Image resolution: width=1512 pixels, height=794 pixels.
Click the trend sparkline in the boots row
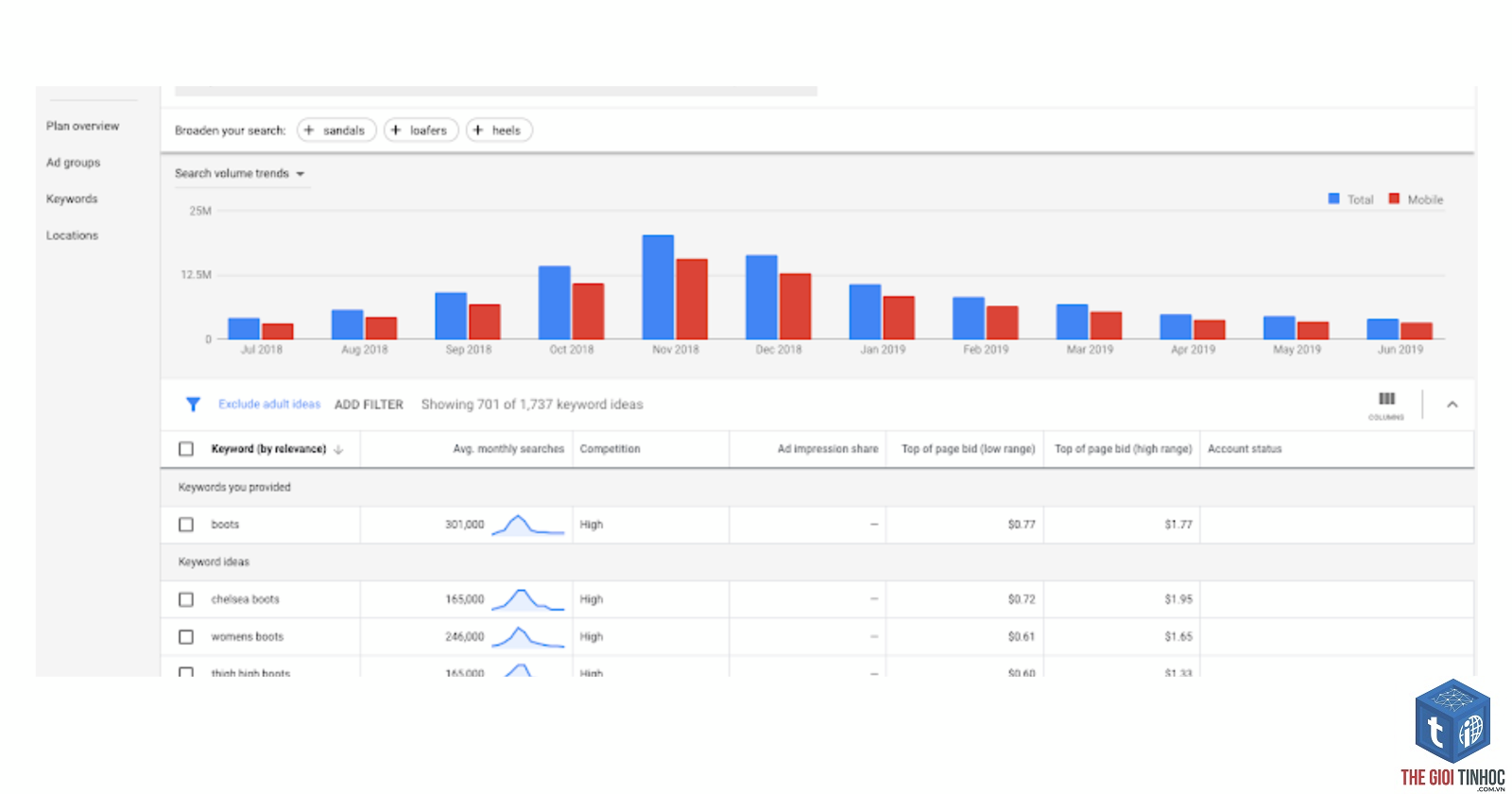click(x=527, y=525)
